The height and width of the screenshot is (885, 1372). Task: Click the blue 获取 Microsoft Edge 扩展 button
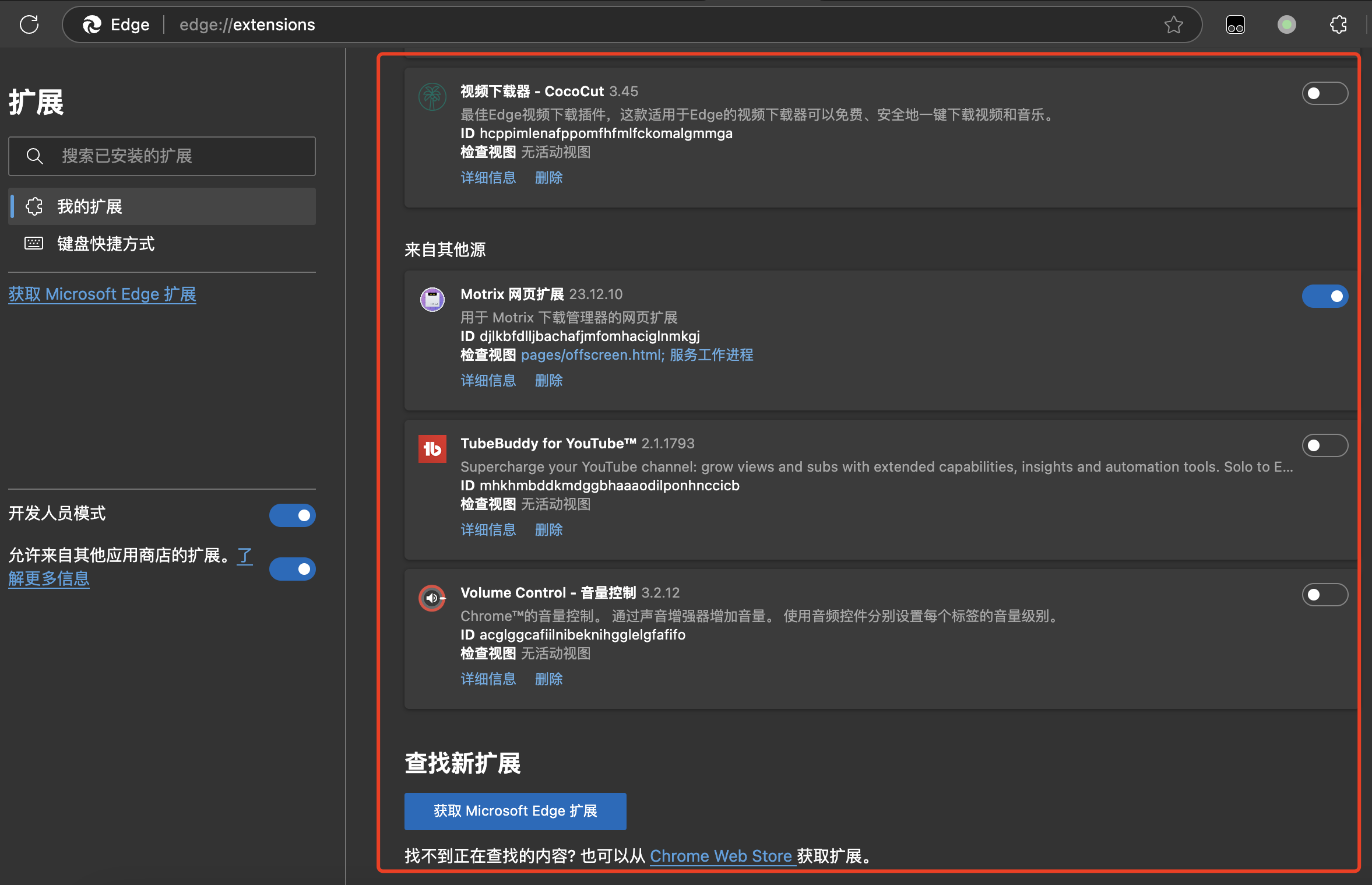click(x=515, y=811)
